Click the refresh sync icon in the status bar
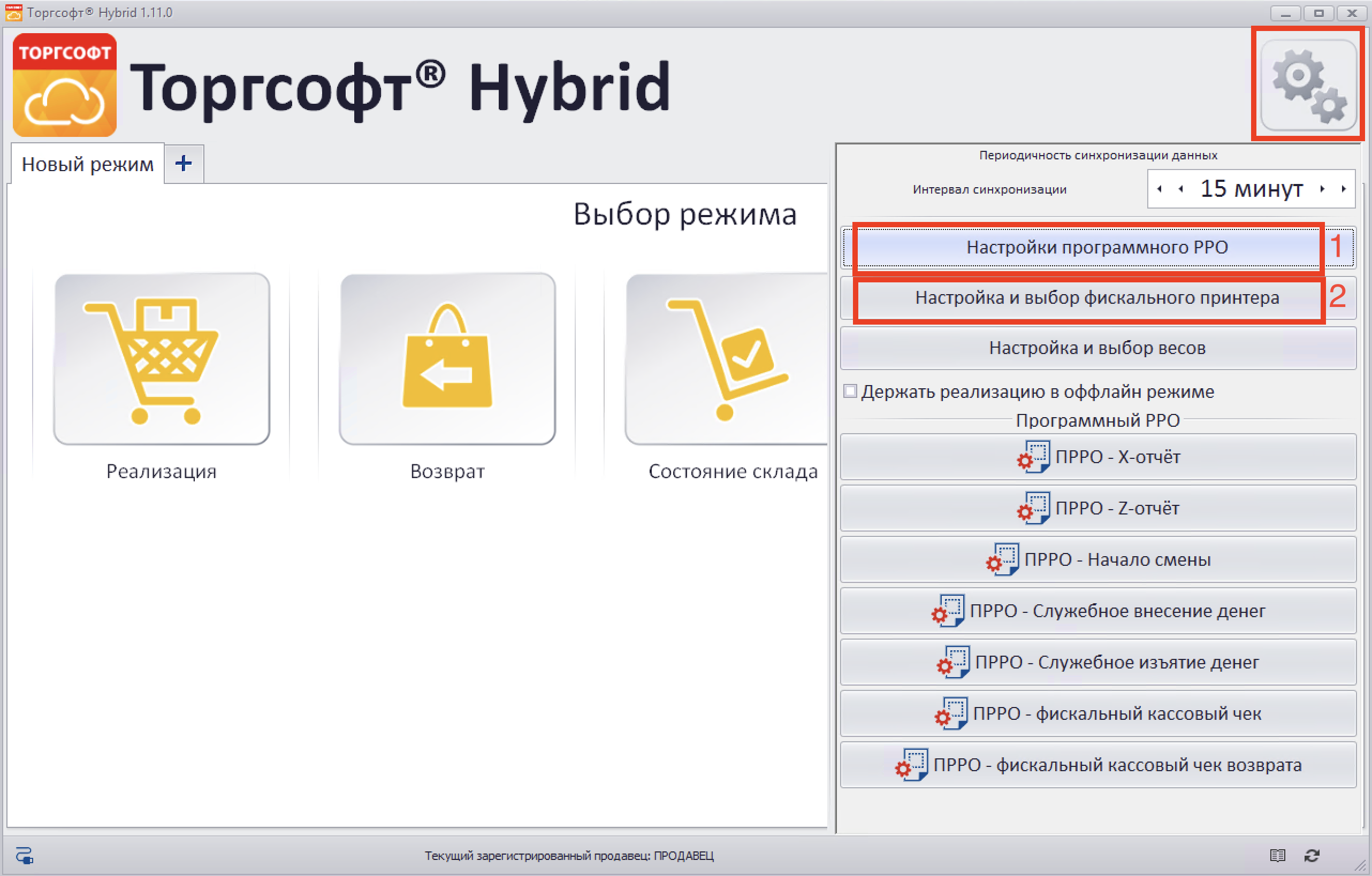The image size is (1372, 876). (x=1312, y=855)
